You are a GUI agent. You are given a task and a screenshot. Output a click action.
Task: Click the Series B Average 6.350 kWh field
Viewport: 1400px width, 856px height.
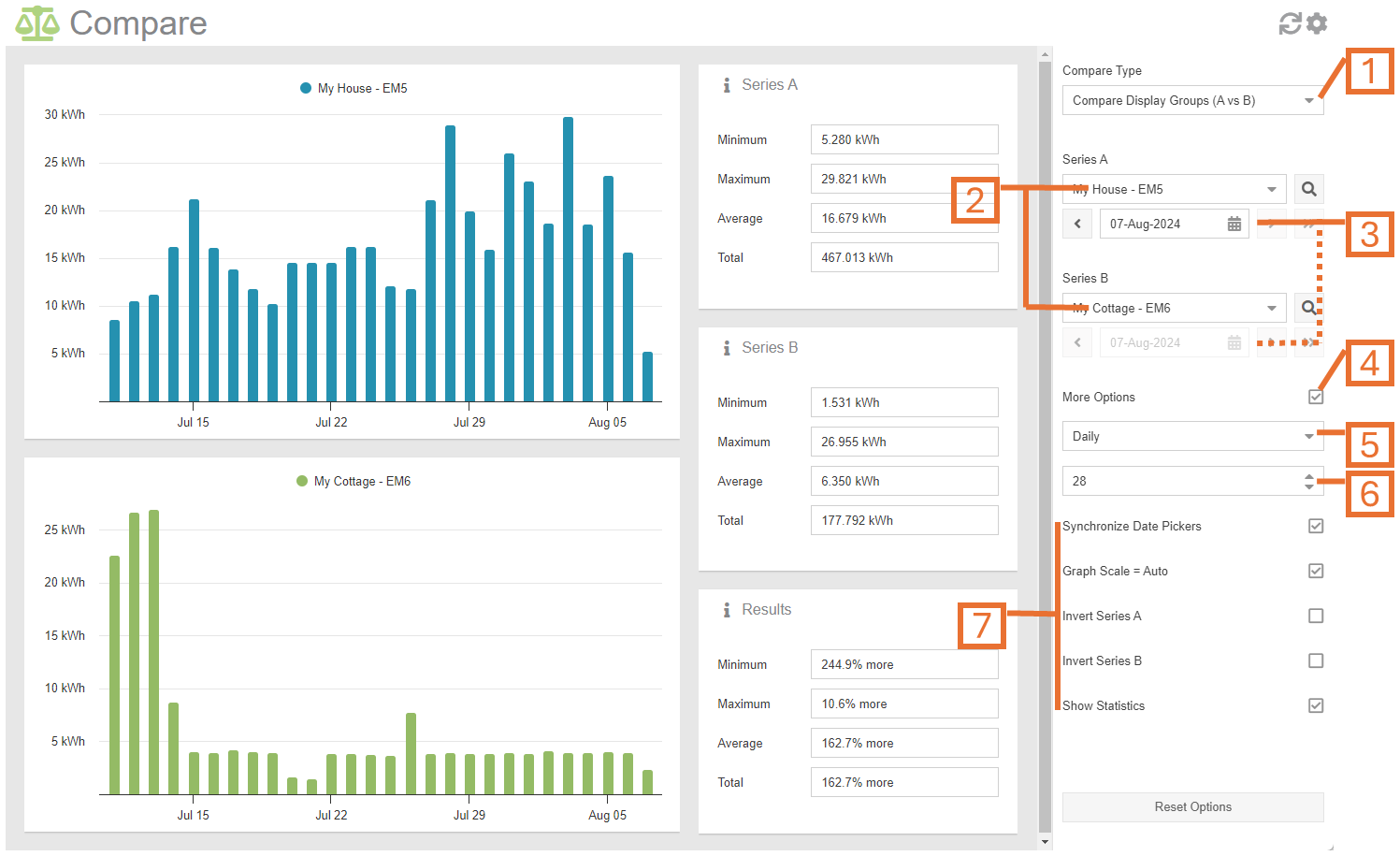(904, 481)
